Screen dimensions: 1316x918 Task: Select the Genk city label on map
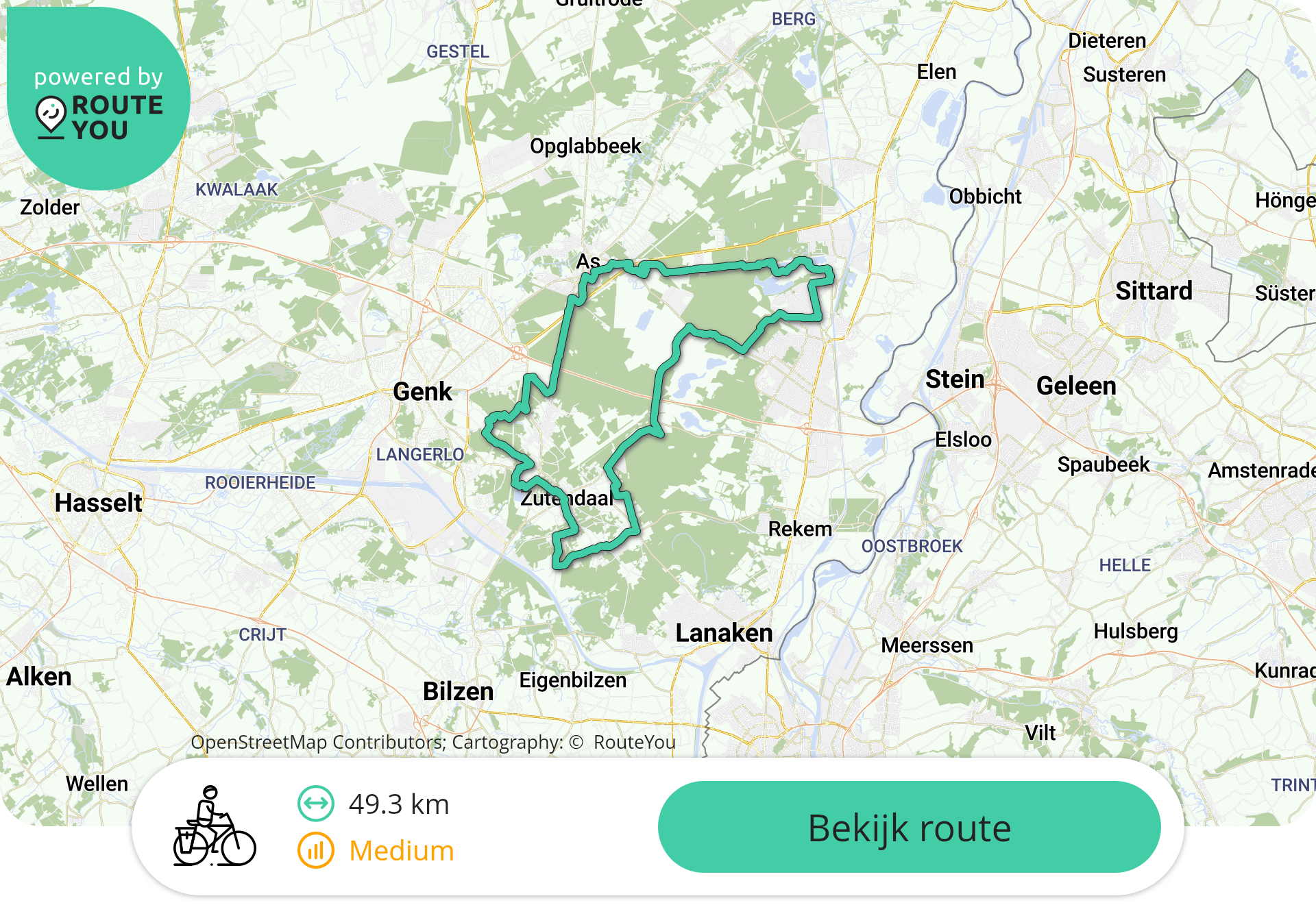422,392
